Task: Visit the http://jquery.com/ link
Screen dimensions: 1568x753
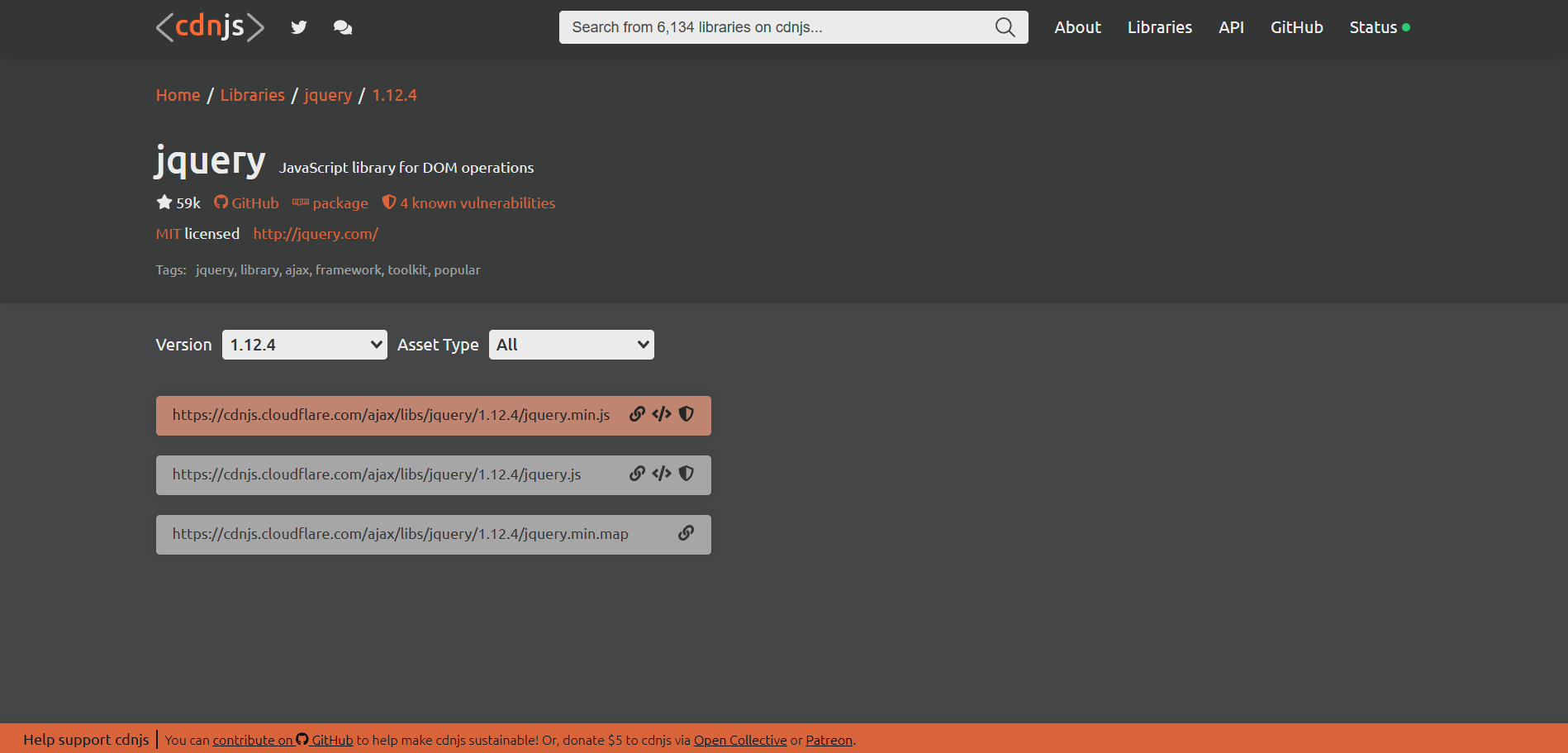Action: click(316, 234)
